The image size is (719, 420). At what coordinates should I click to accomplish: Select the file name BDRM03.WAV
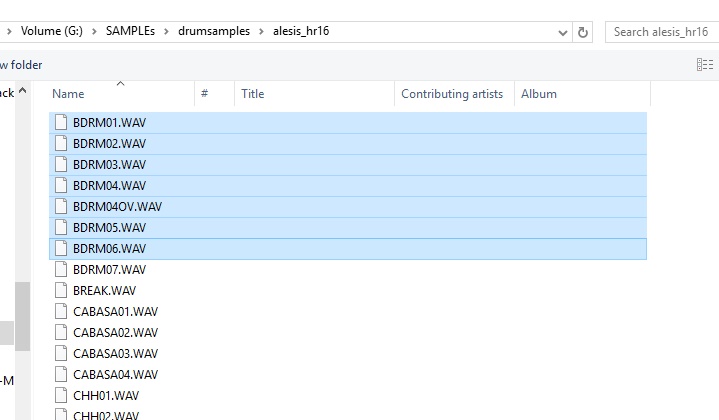110,165
